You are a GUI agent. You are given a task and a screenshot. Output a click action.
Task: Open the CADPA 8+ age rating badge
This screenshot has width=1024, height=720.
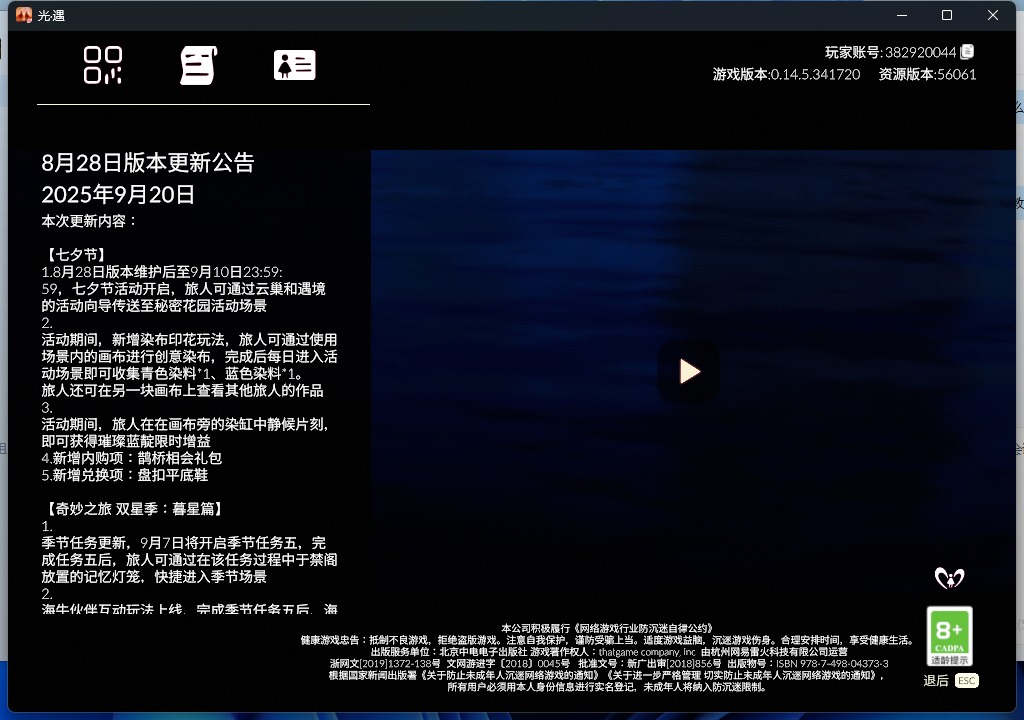click(949, 636)
